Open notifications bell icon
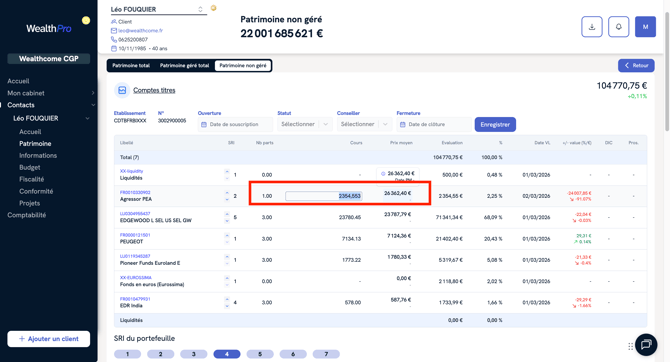670x362 pixels. [618, 27]
